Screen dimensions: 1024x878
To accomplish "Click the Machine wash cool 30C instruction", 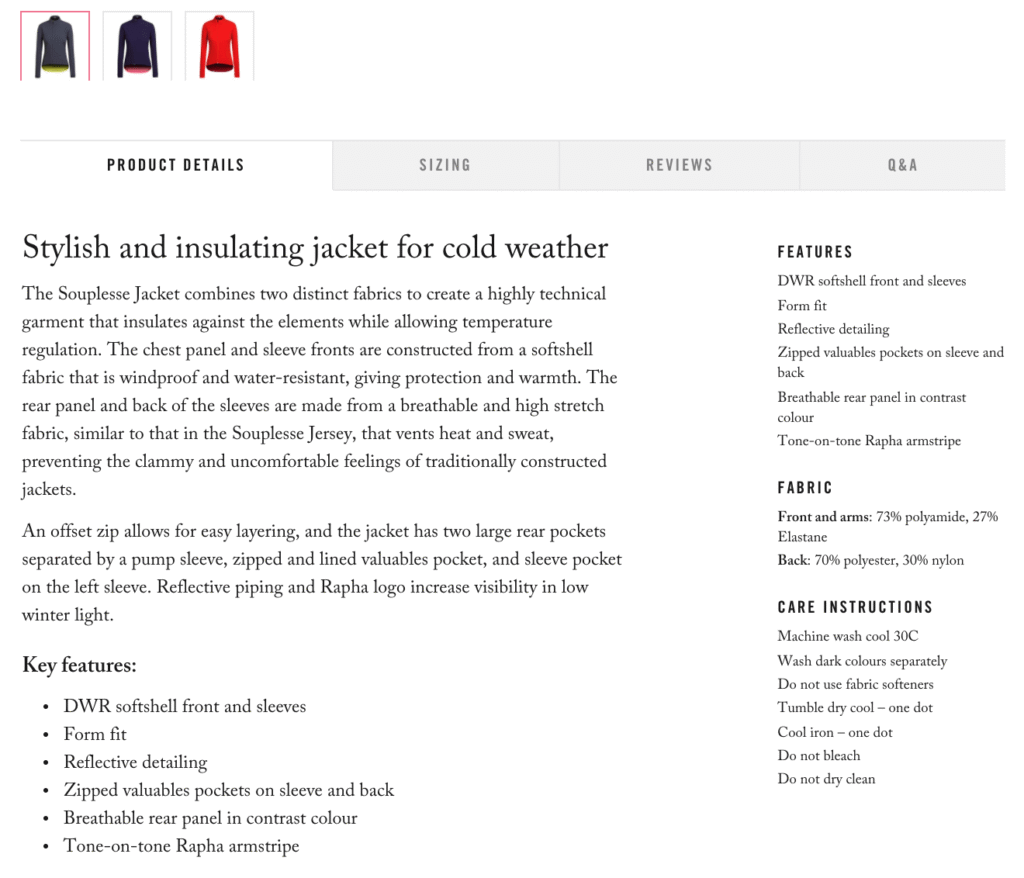I will coord(847,636).
